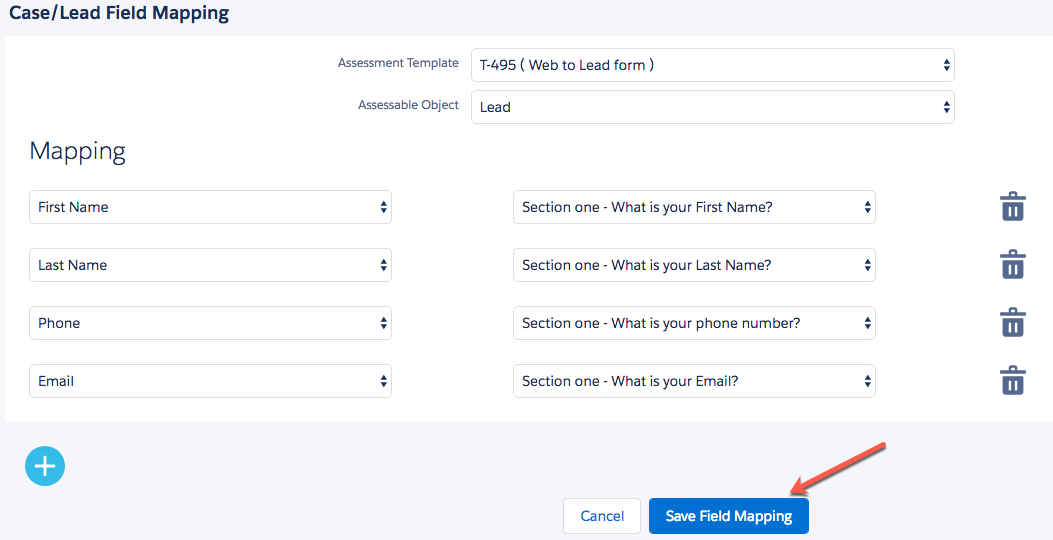Image resolution: width=1053 pixels, height=540 pixels.
Task: Delete the Last Name mapping row
Action: (x=1013, y=265)
